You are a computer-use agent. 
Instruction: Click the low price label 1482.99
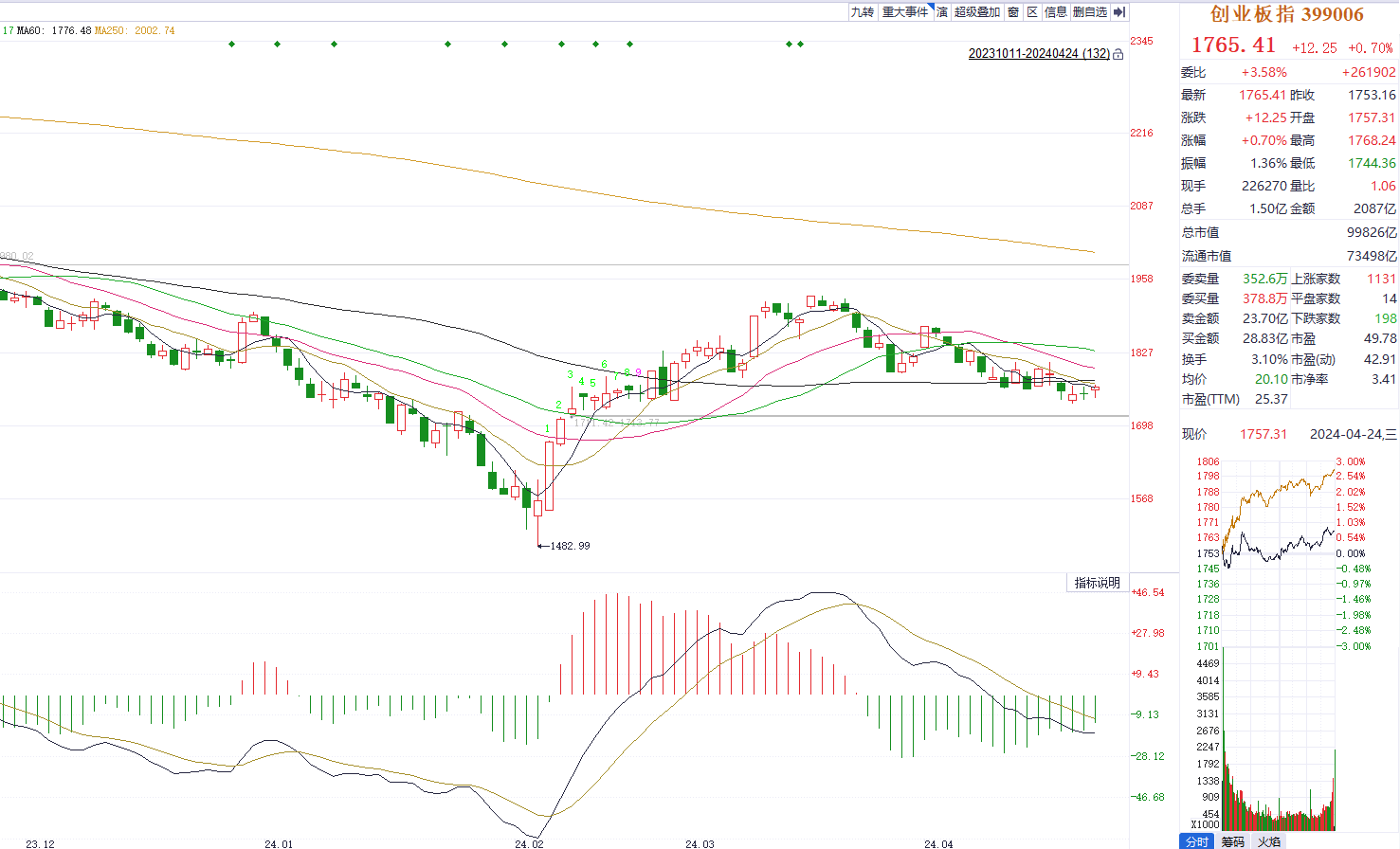(570, 546)
